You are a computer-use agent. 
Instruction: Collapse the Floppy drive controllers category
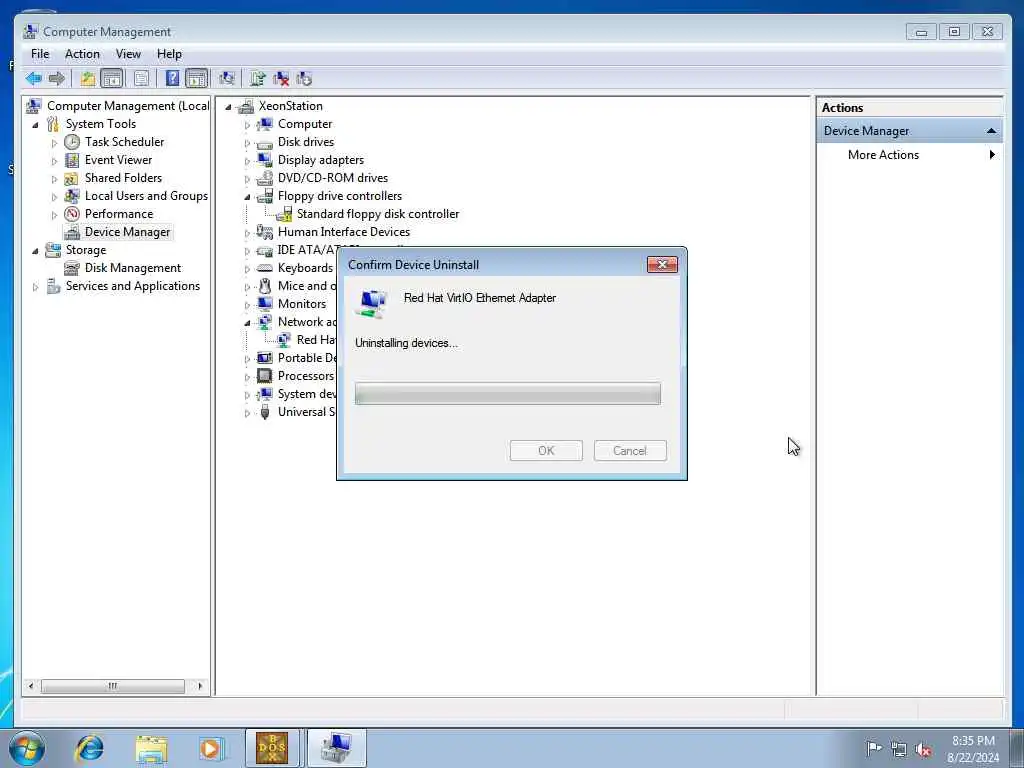(247, 197)
